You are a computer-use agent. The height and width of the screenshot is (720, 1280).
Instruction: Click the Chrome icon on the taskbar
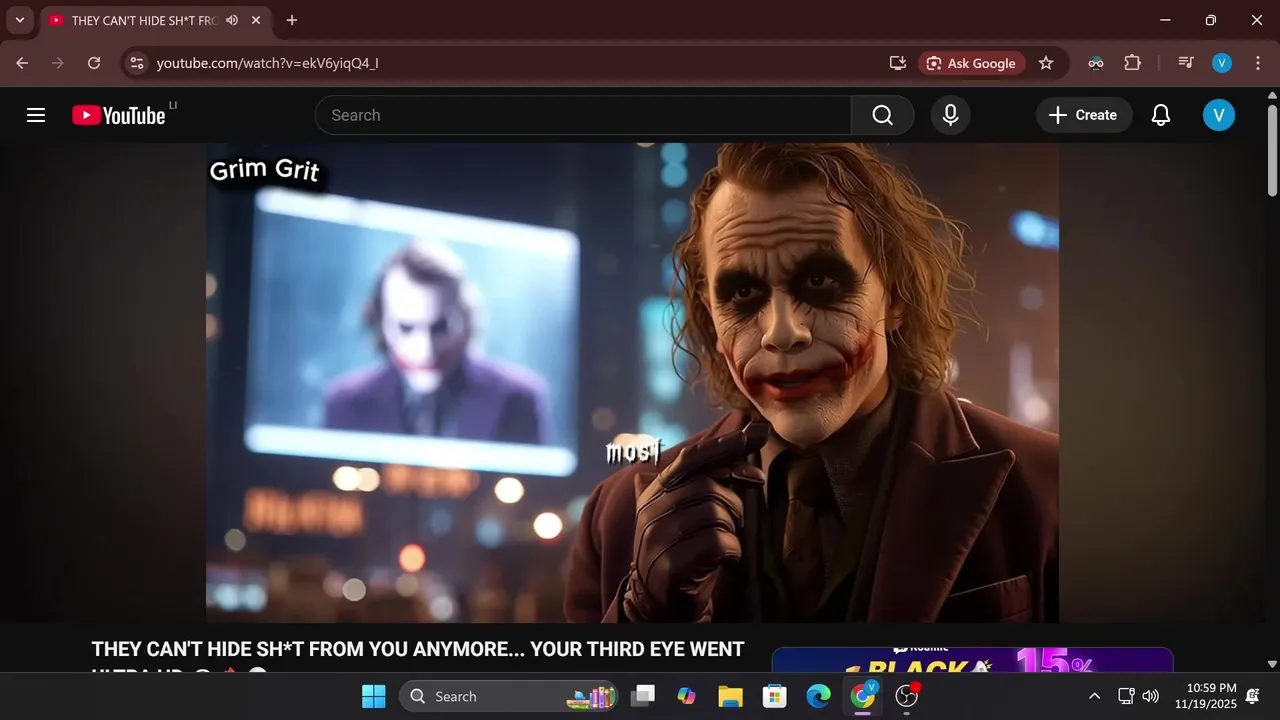point(862,696)
